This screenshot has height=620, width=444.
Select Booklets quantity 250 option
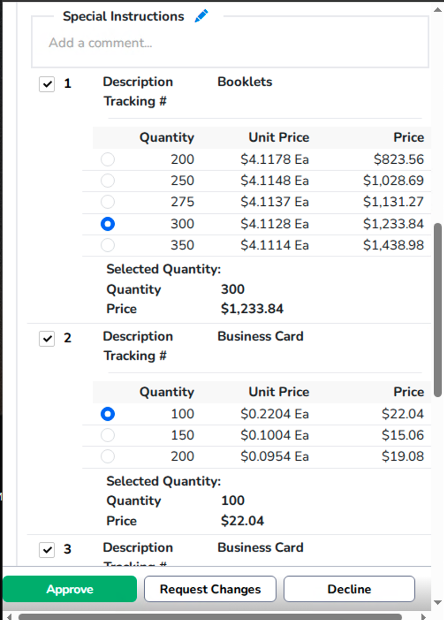pos(108,181)
